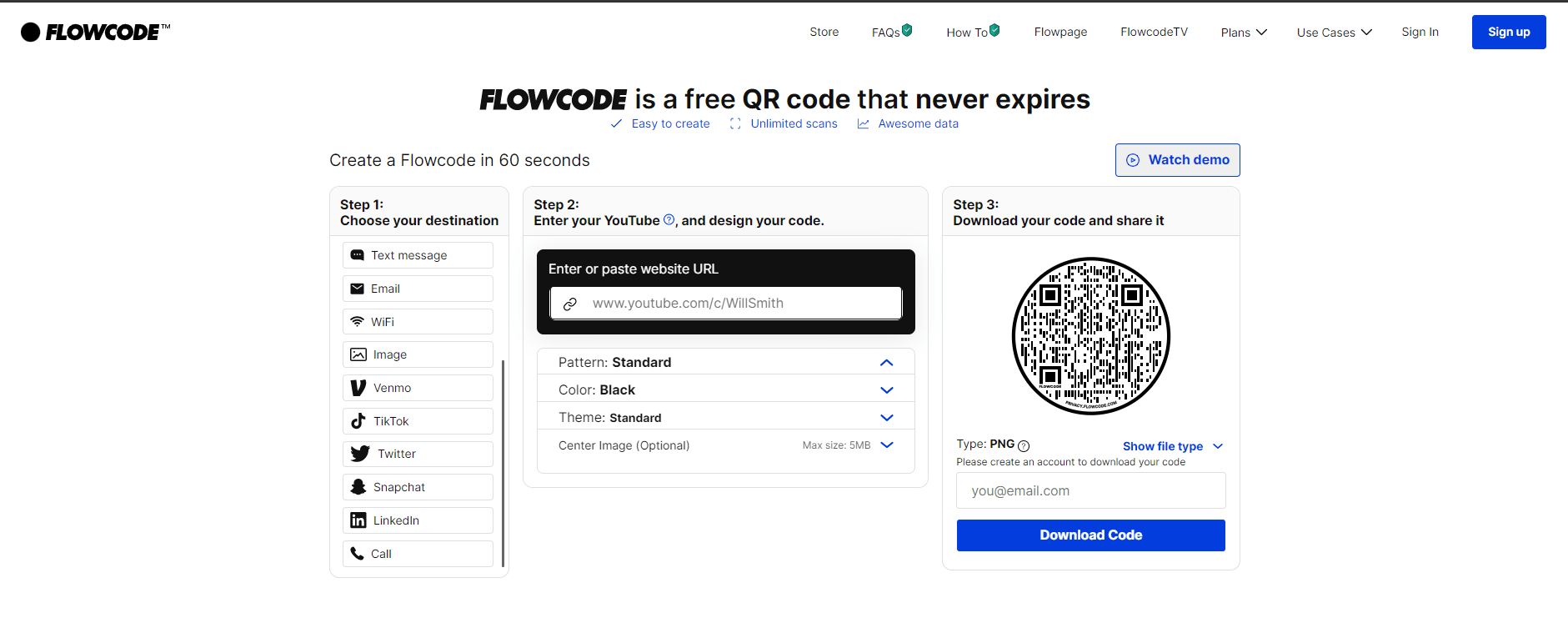Image resolution: width=1568 pixels, height=618 pixels.
Task: Open the YouTube help tooltip in Step 2
Action: (x=669, y=219)
